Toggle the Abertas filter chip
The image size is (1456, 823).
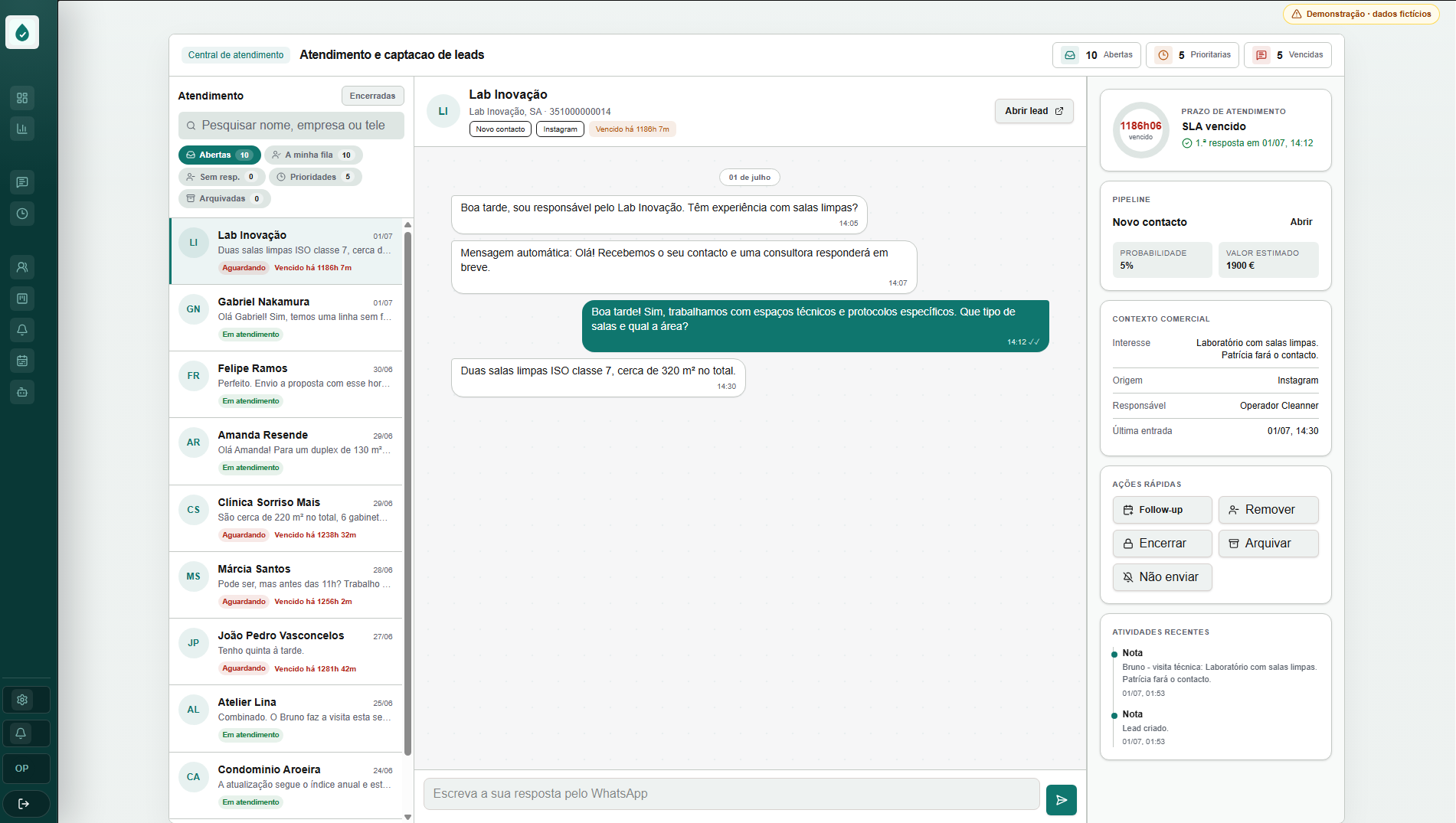tap(219, 155)
